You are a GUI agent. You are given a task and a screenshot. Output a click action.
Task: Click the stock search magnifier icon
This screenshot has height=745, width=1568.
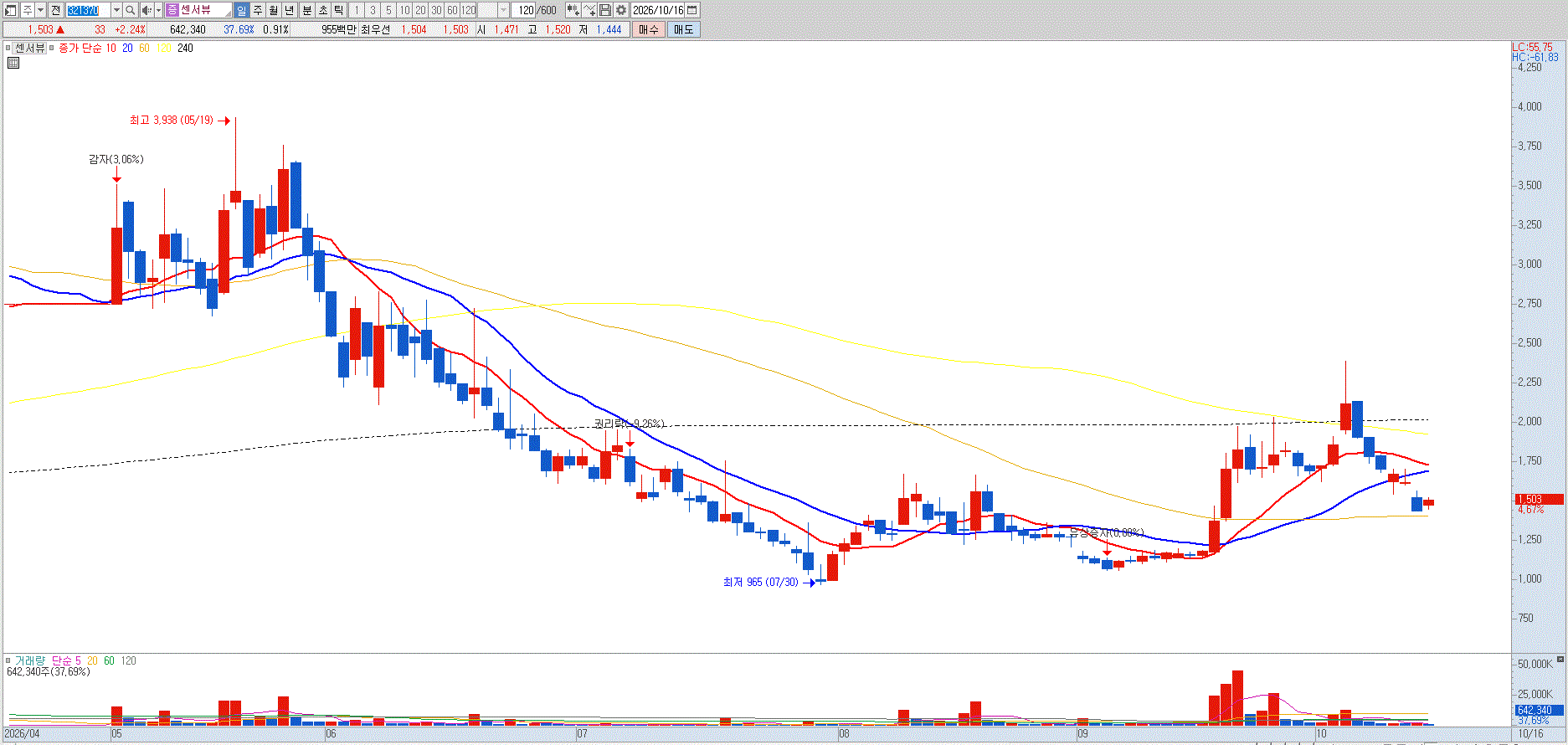[x=130, y=10]
